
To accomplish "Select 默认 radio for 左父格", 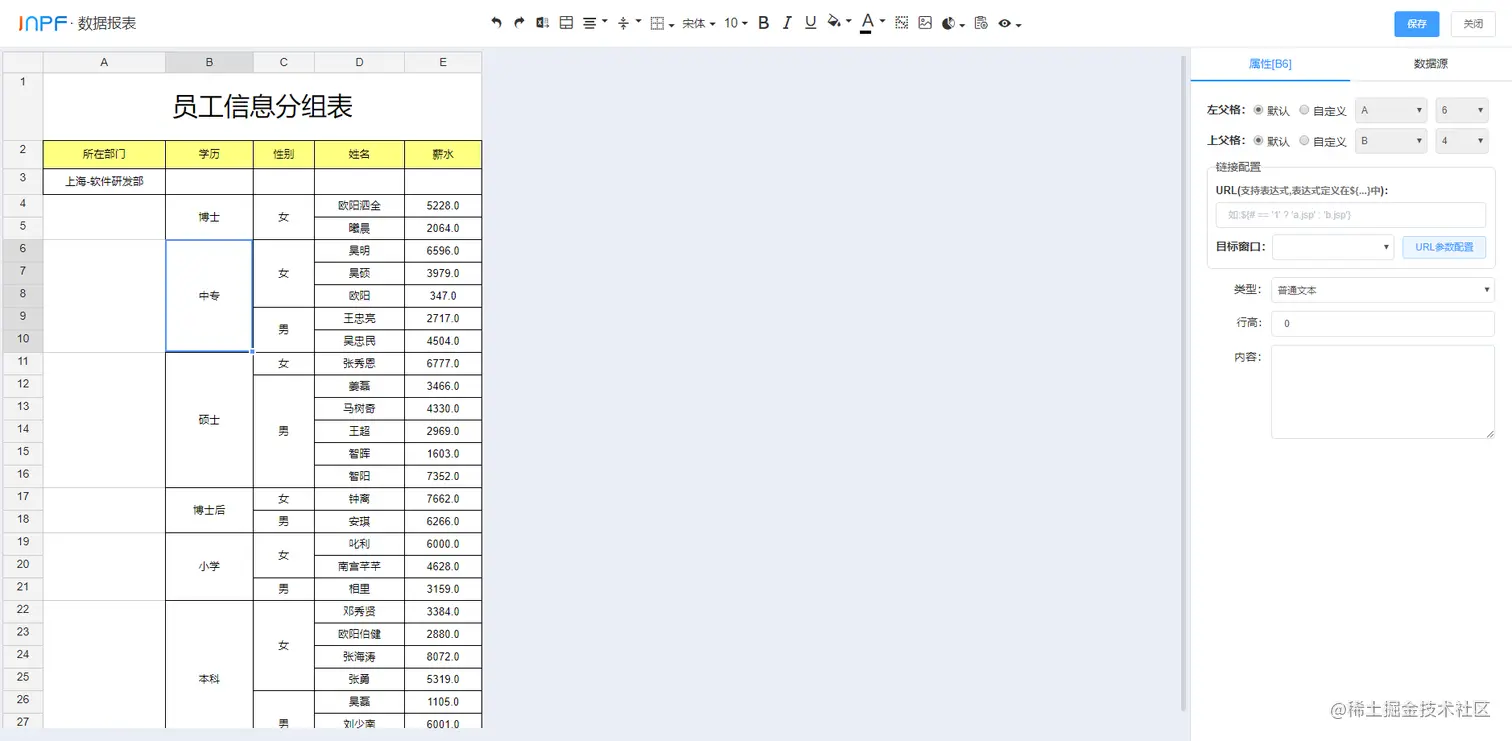I will (1257, 110).
